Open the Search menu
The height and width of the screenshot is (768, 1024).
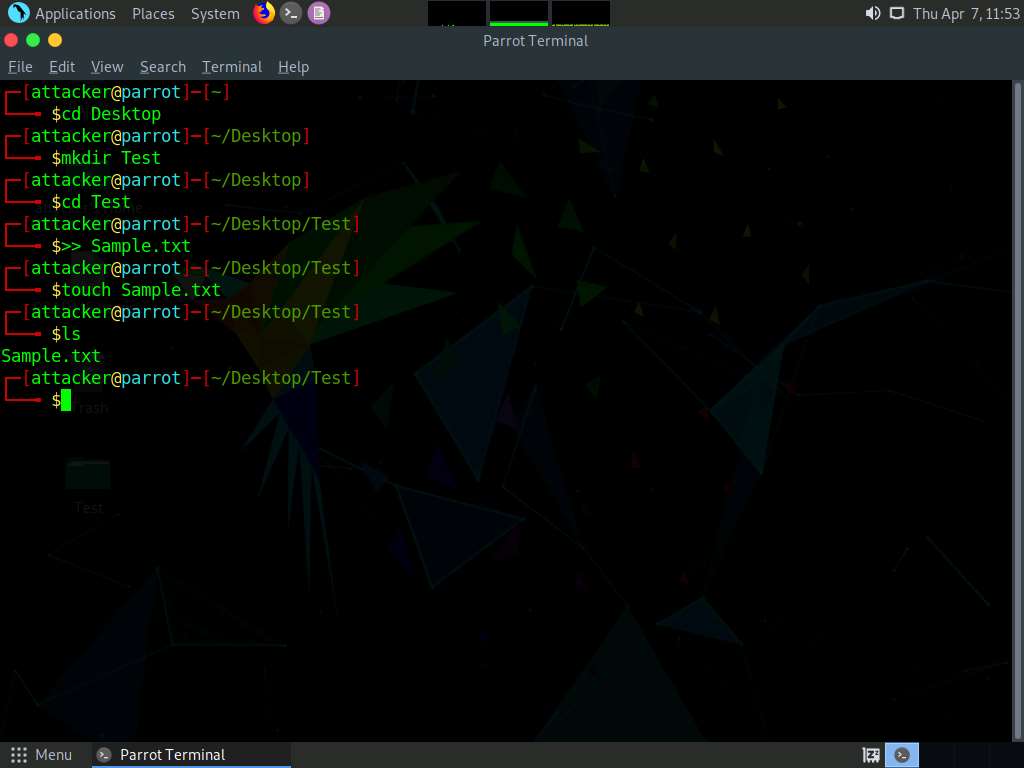click(163, 67)
